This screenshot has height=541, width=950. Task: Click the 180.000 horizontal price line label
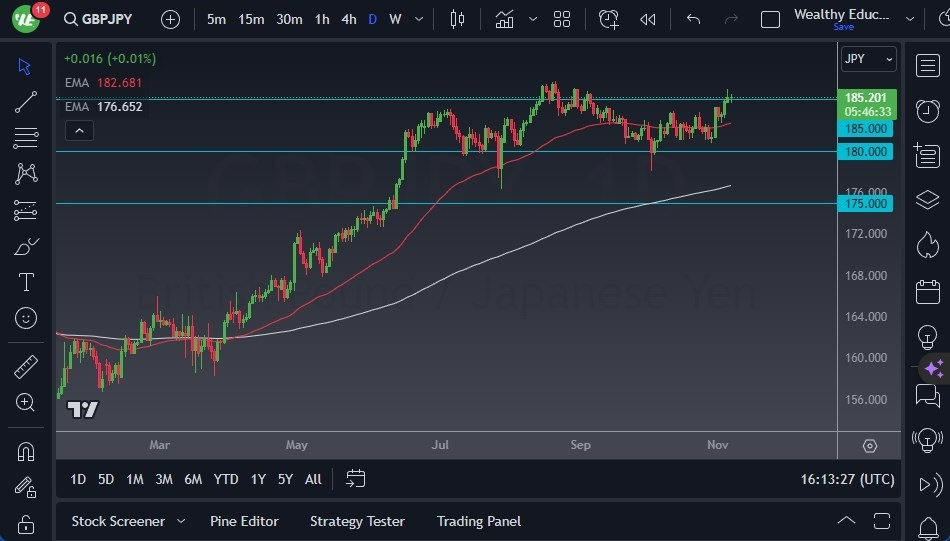(865, 151)
